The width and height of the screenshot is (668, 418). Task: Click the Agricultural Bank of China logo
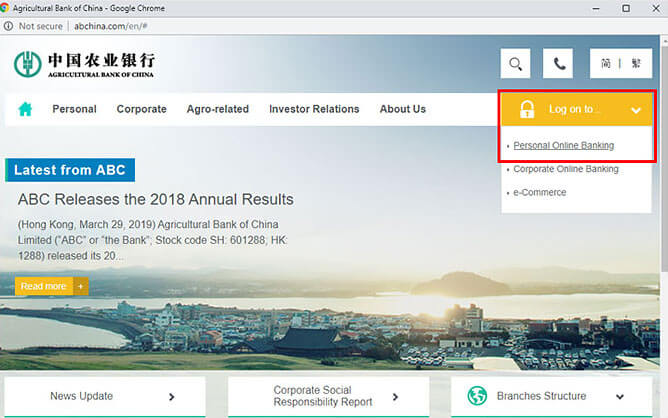[x=85, y=64]
